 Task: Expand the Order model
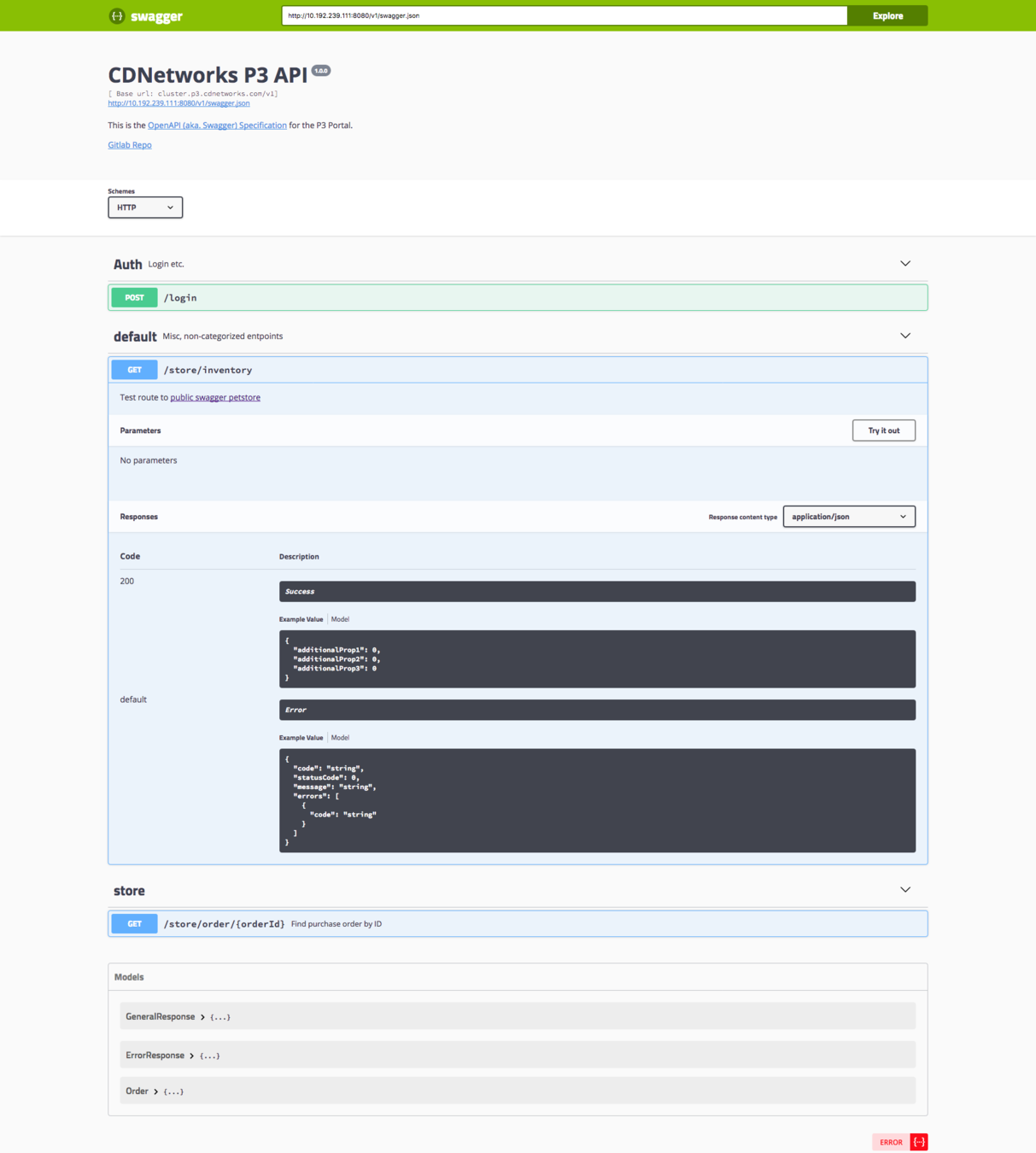coord(155,1092)
